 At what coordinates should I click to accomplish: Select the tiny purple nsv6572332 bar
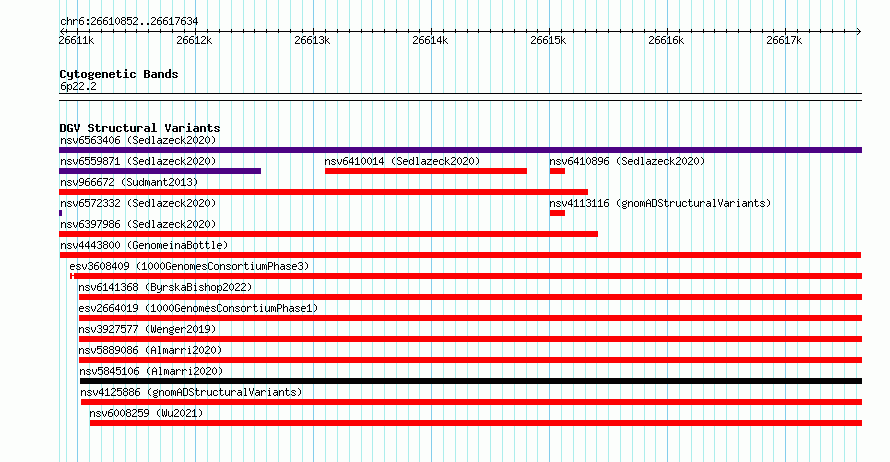coord(61,213)
